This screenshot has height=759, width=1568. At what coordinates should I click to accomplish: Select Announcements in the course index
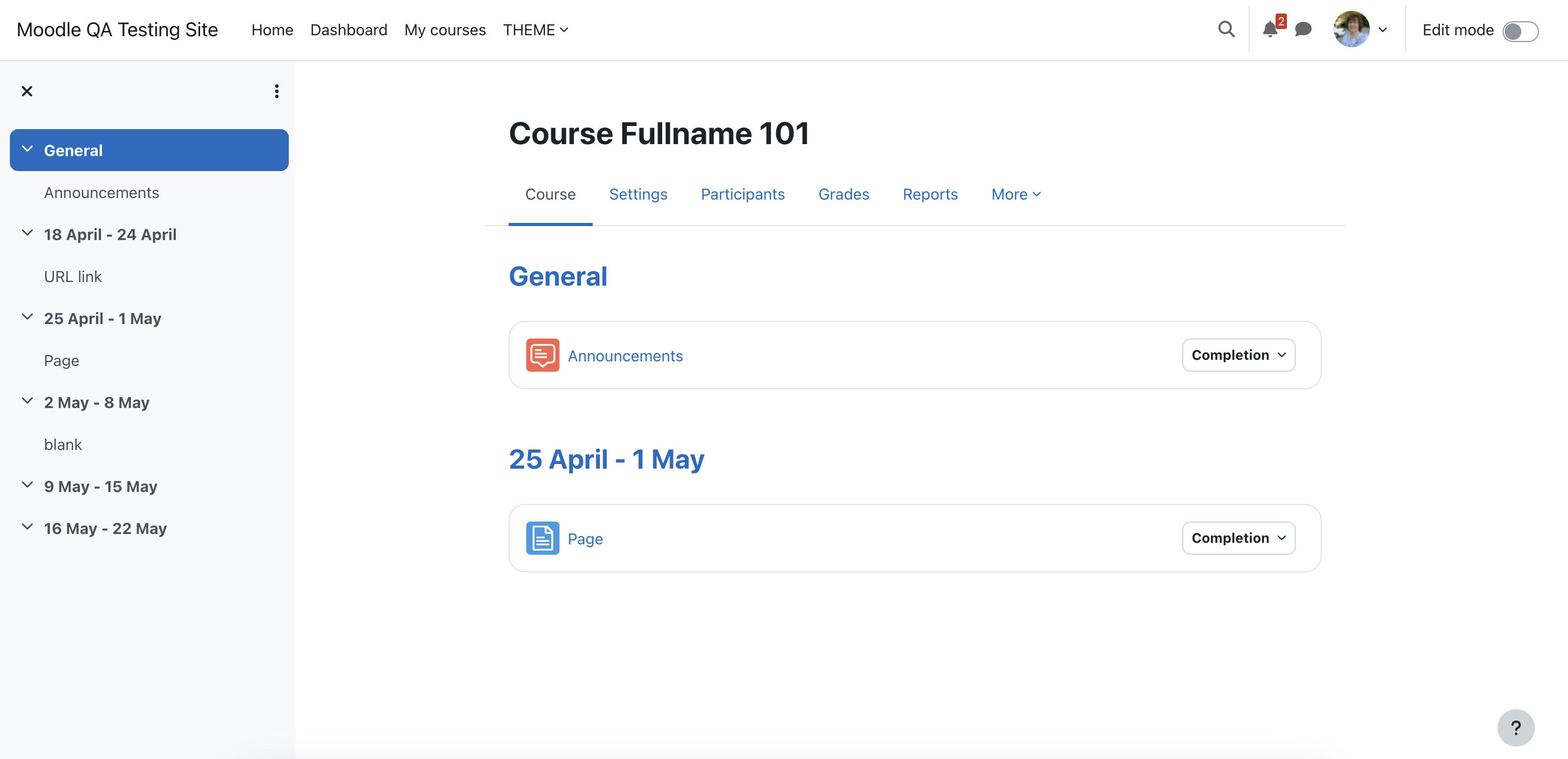pyautogui.click(x=102, y=192)
